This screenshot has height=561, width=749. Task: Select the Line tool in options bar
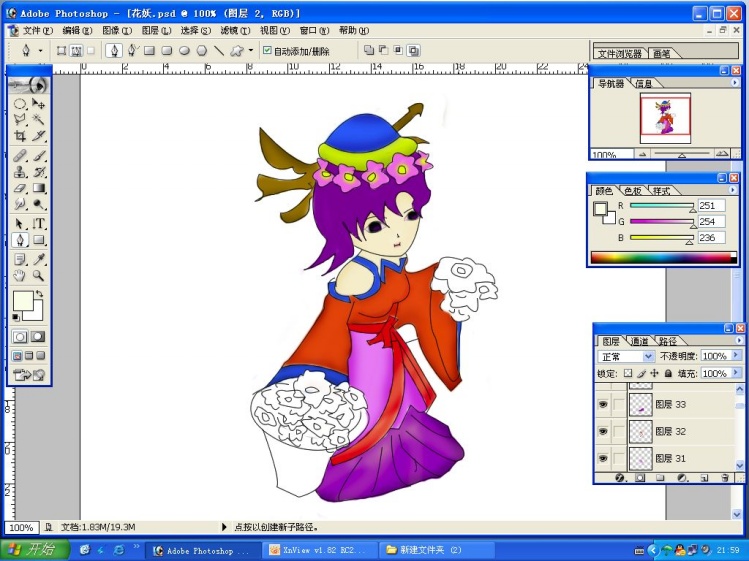219,51
